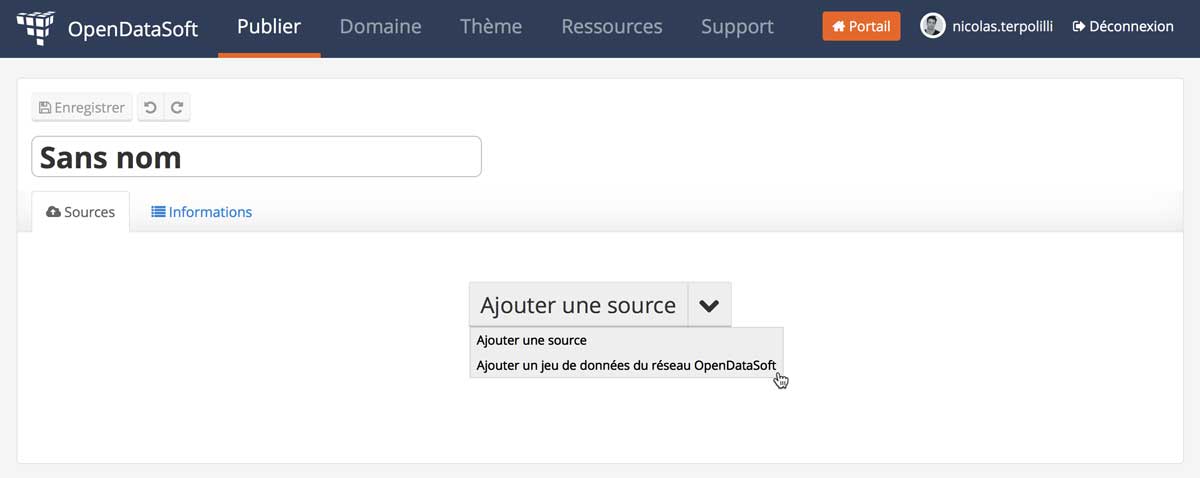Click the undo arrow icon

point(150,107)
